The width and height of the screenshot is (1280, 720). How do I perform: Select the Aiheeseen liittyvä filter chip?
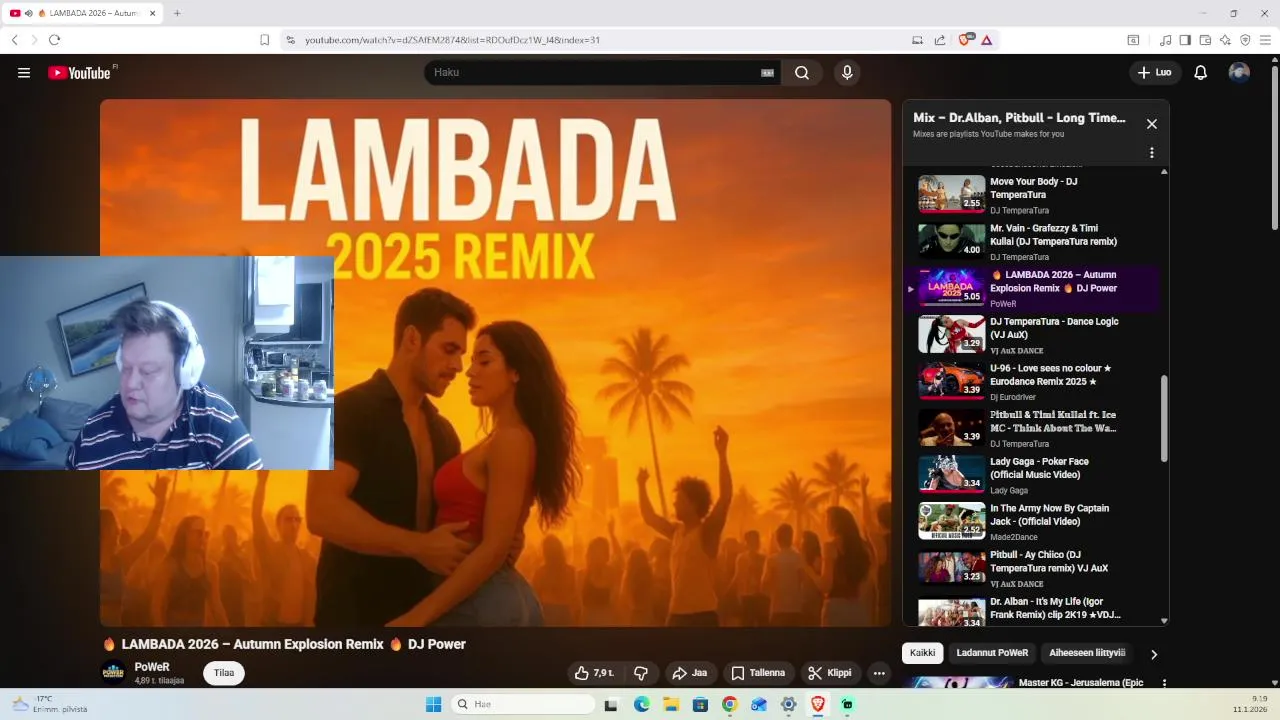[1086, 653]
